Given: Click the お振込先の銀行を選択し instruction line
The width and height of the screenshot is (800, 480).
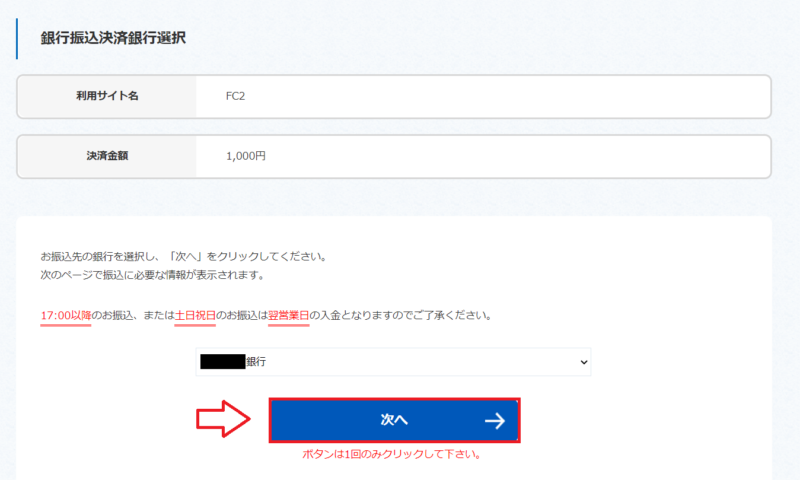Looking at the screenshot, I should (184, 256).
